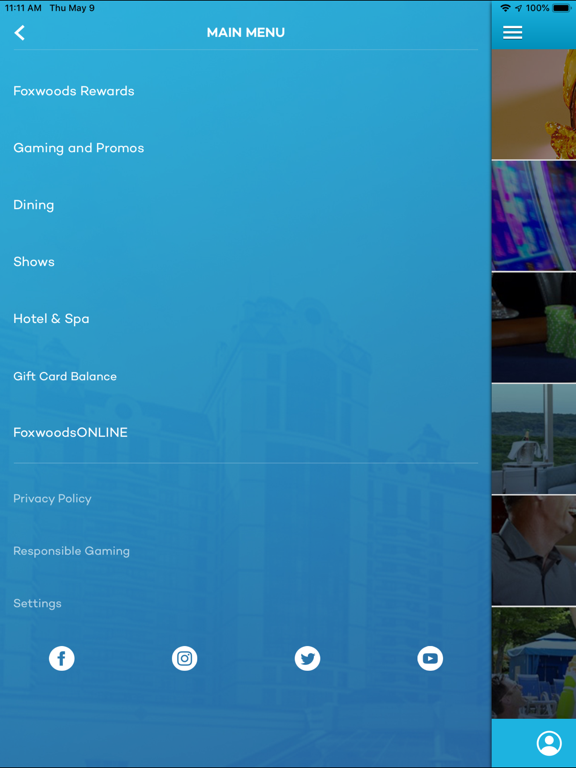Open the YouTube icon
Image resolution: width=576 pixels, height=768 pixels.
(x=430, y=658)
